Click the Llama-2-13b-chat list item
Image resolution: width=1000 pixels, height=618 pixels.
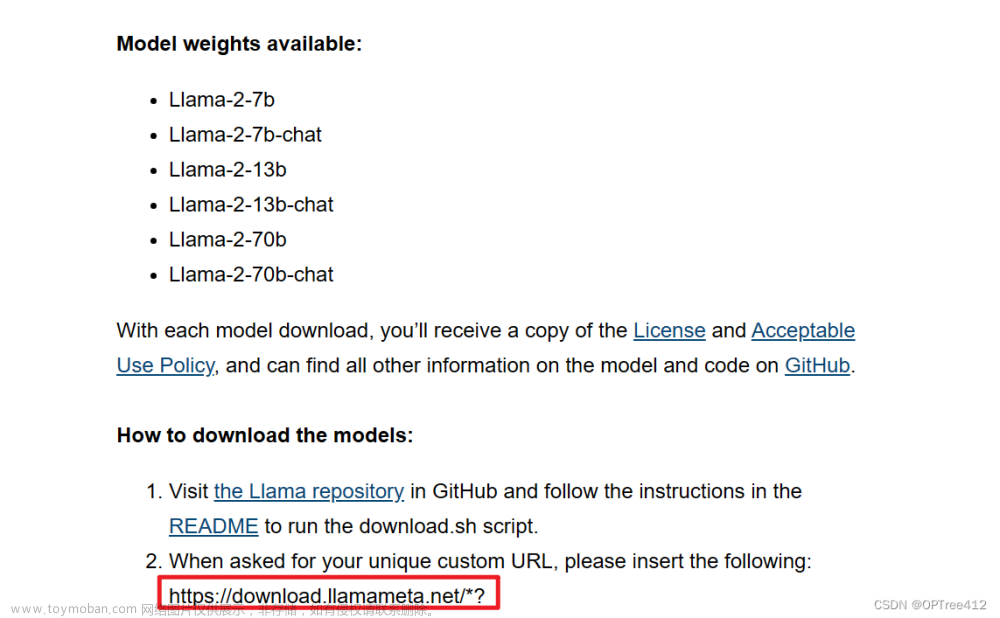tap(251, 205)
